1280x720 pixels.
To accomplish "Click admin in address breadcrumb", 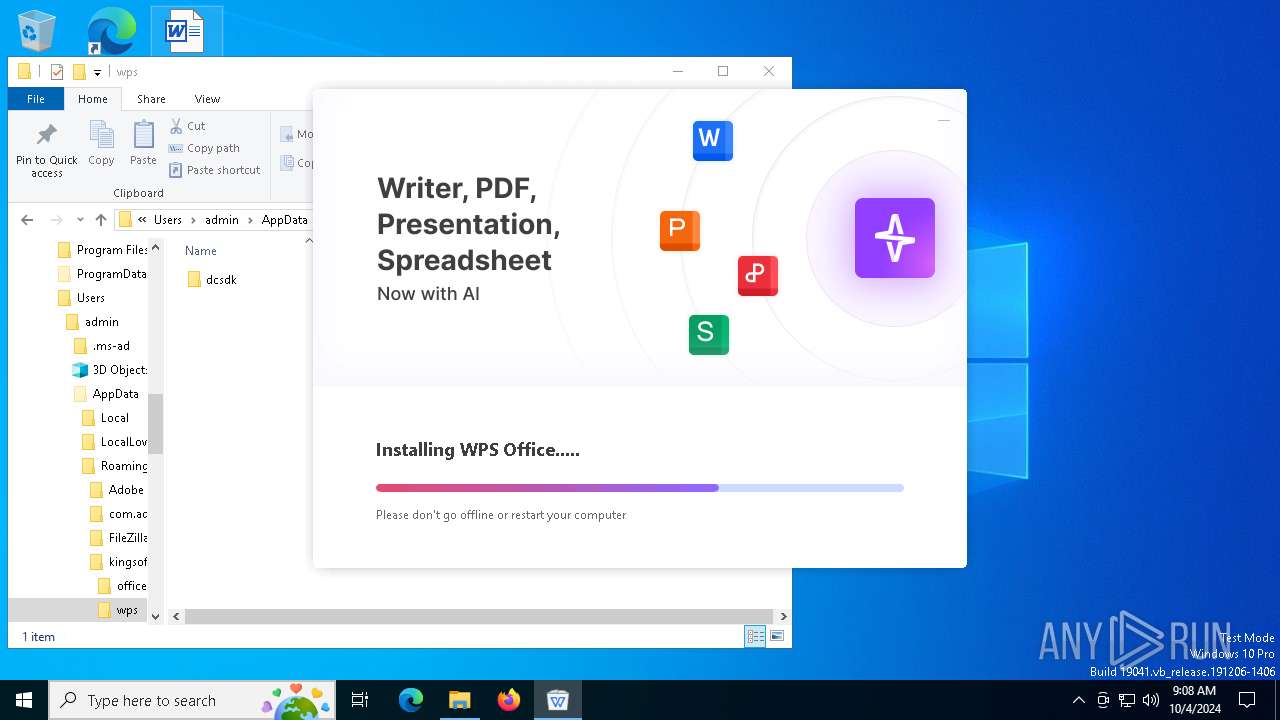I will pyautogui.click(x=222, y=220).
